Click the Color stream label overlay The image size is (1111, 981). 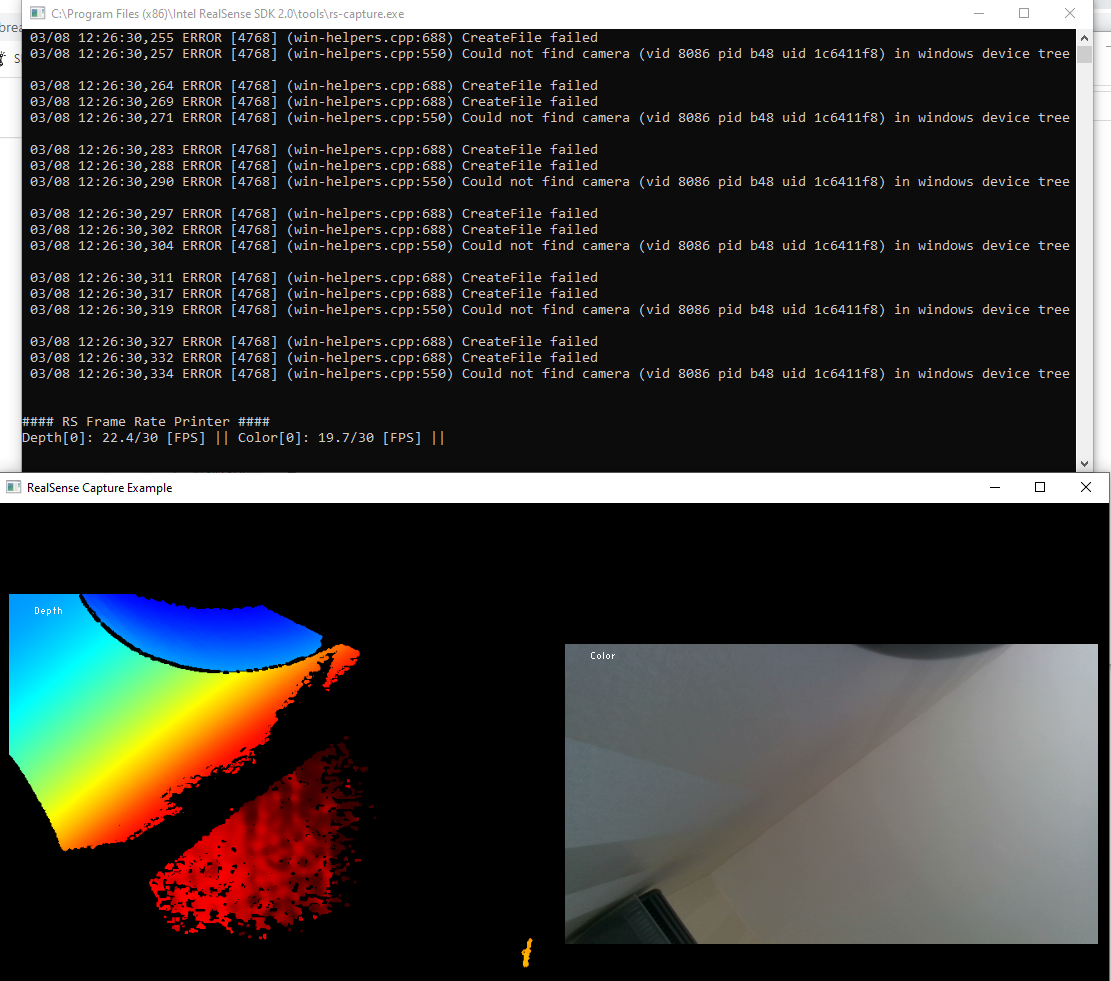coord(602,655)
